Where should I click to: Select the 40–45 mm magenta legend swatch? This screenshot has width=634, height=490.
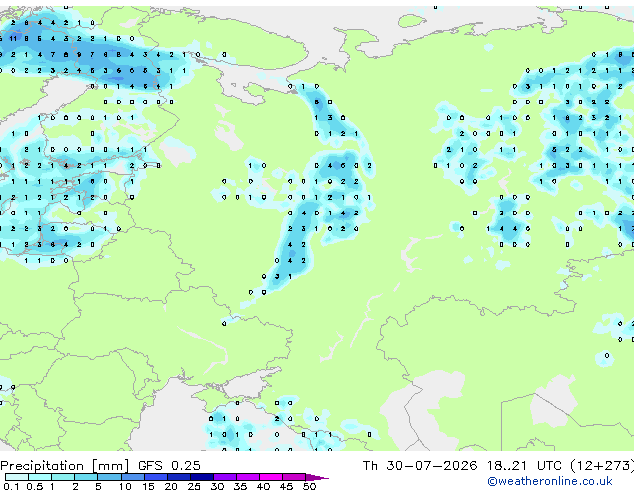[x=271, y=477]
